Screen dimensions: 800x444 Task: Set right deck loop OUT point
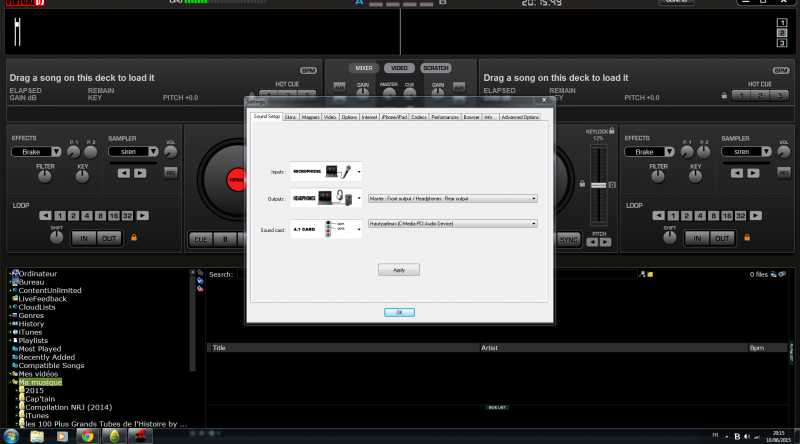pos(722,238)
